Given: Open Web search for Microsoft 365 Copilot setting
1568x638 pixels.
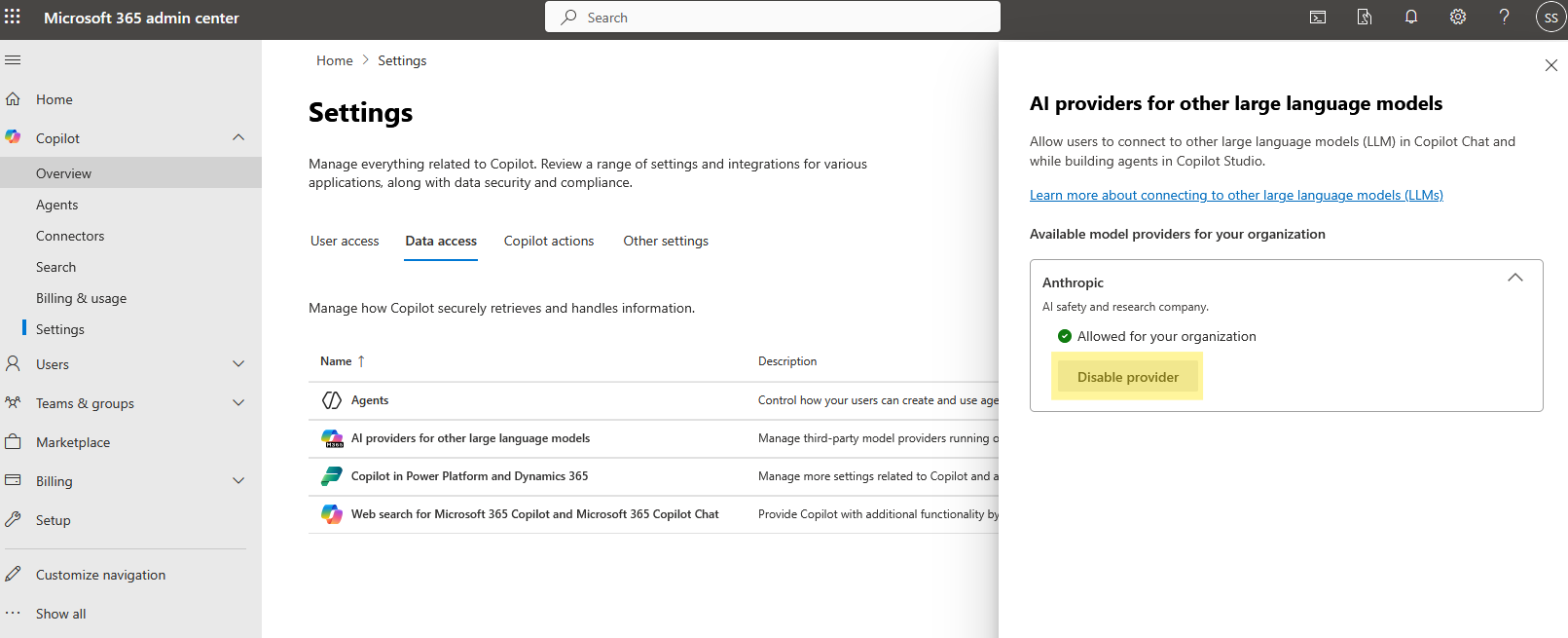Looking at the screenshot, I should pyautogui.click(x=534, y=514).
